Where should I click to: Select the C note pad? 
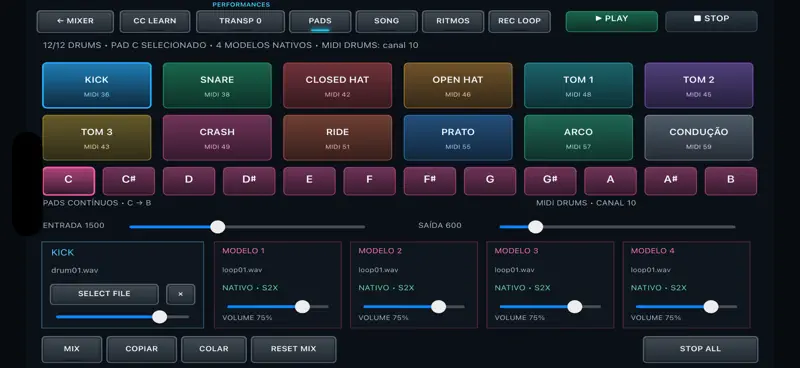pos(68,181)
